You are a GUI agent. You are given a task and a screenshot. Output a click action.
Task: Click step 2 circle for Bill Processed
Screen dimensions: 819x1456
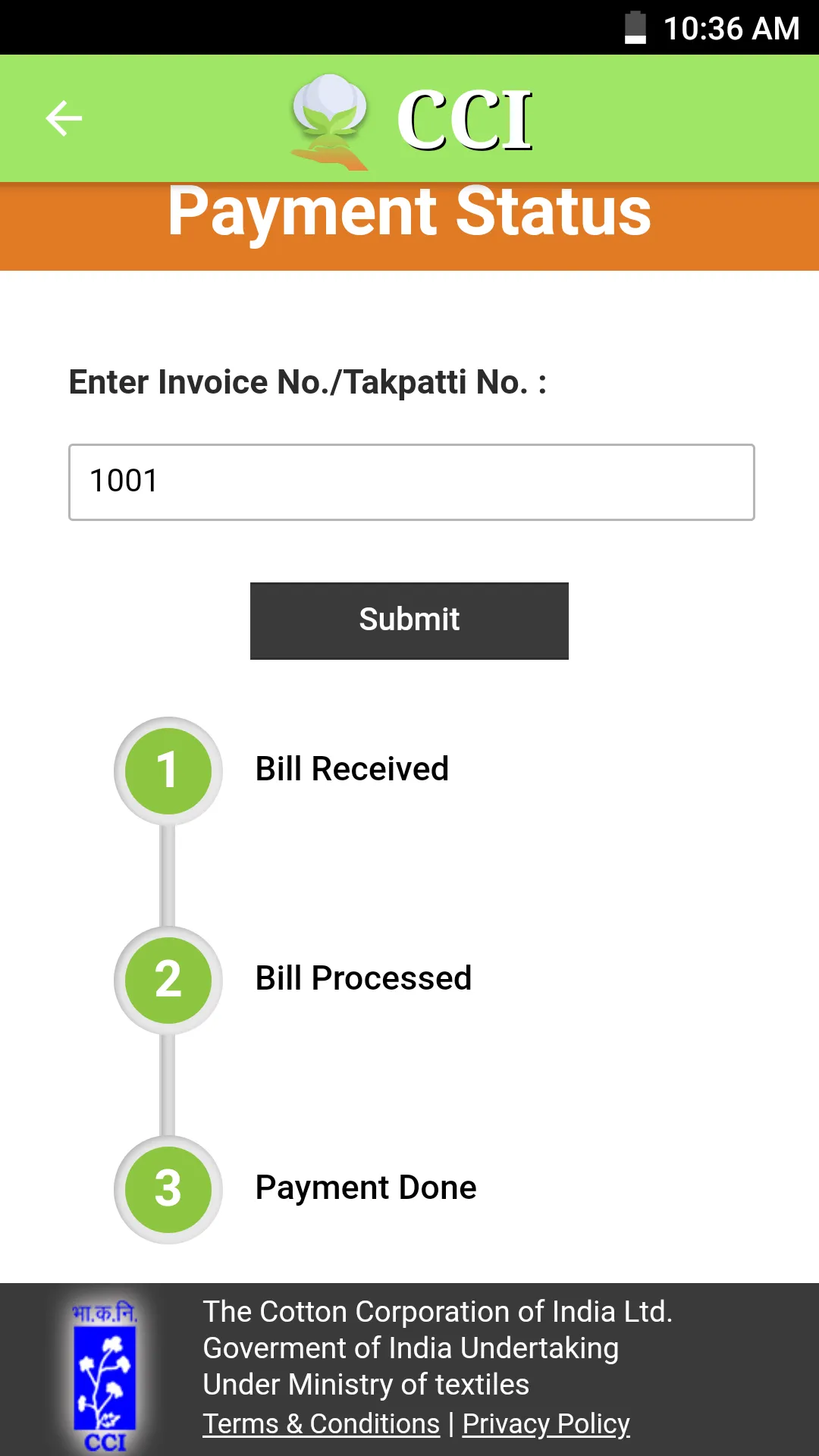pyautogui.click(x=168, y=980)
